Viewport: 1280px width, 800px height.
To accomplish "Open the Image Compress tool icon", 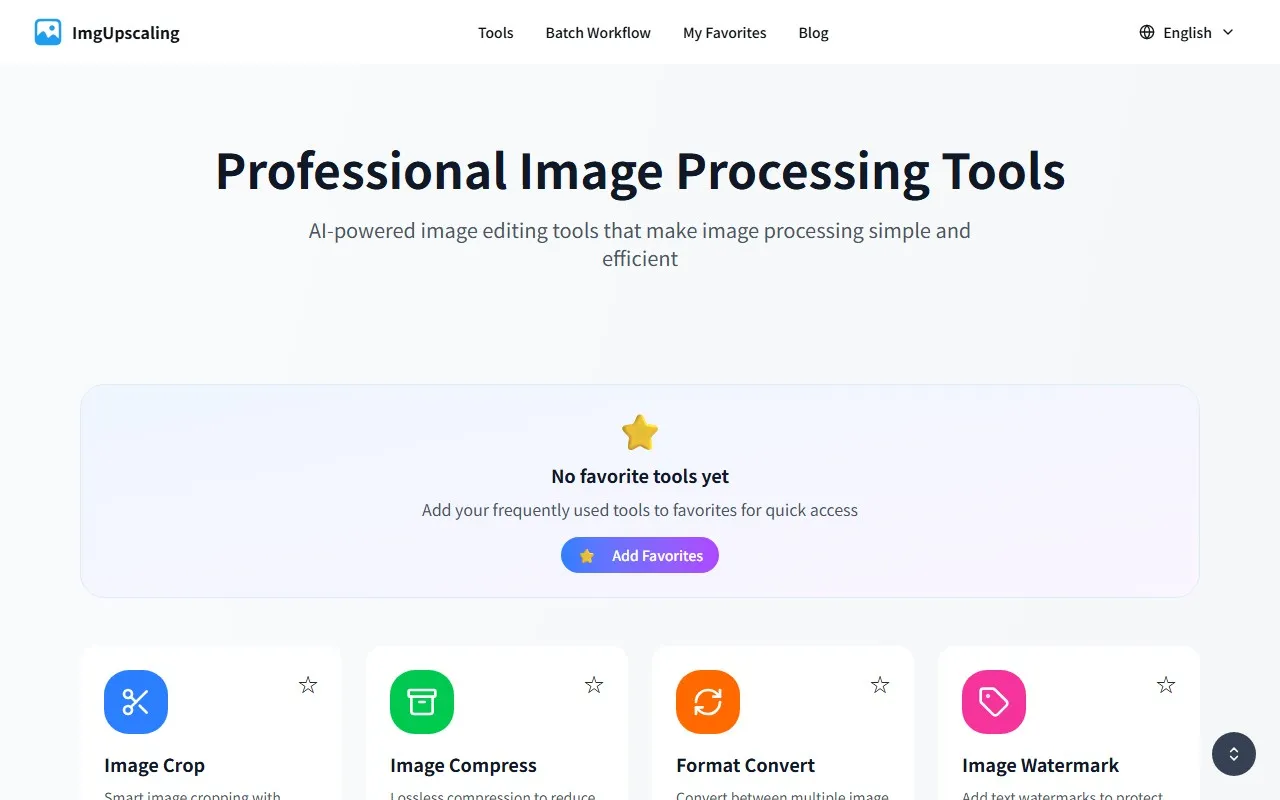I will (421, 702).
